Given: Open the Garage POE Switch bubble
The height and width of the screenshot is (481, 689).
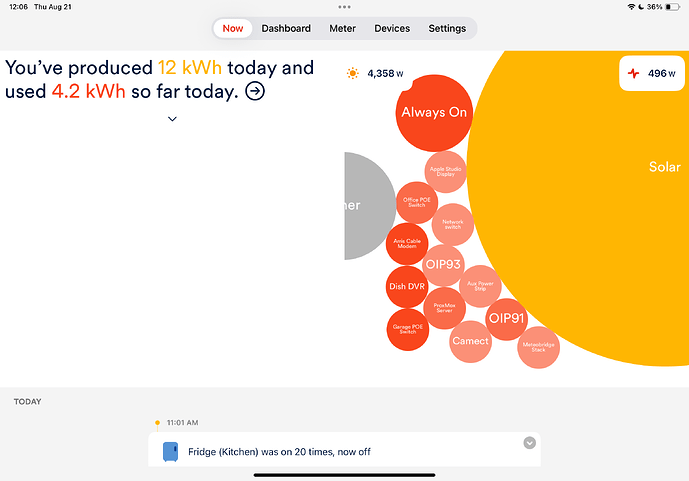Looking at the screenshot, I should coord(407,329).
